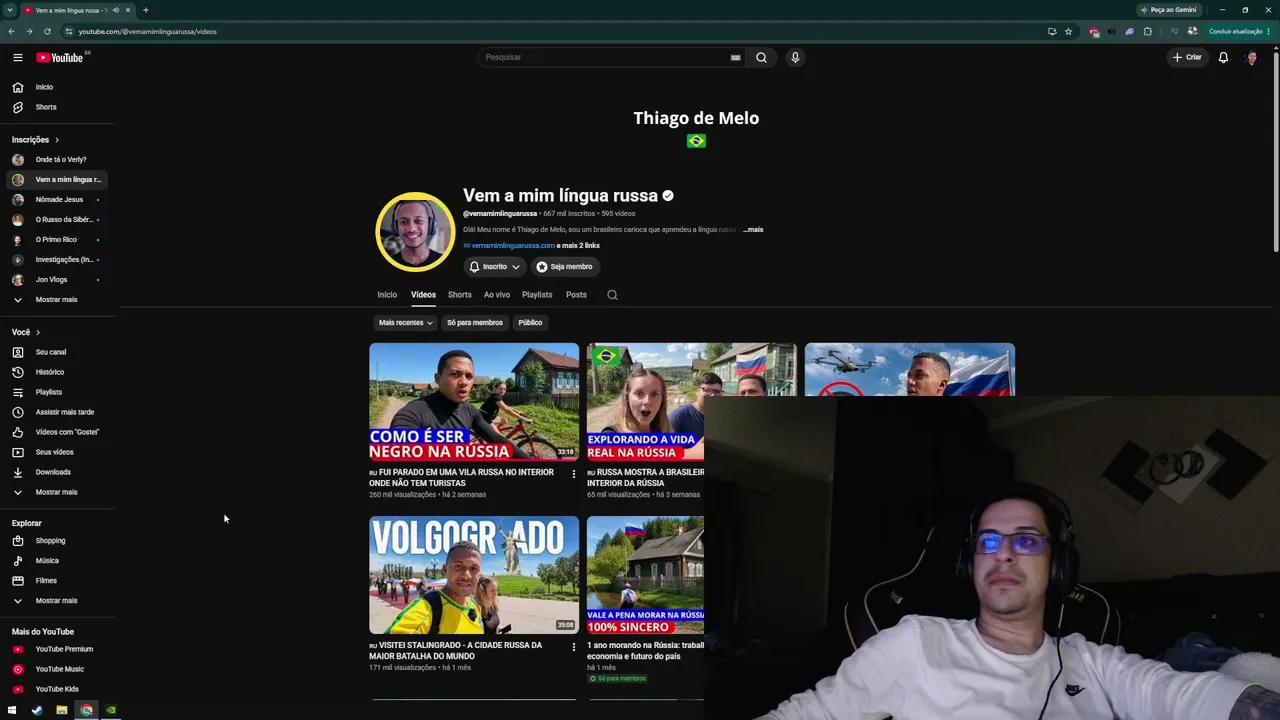This screenshot has width=1280, height=720.
Task: Bookmark this page with the star icon
Action: [1068, 31]
